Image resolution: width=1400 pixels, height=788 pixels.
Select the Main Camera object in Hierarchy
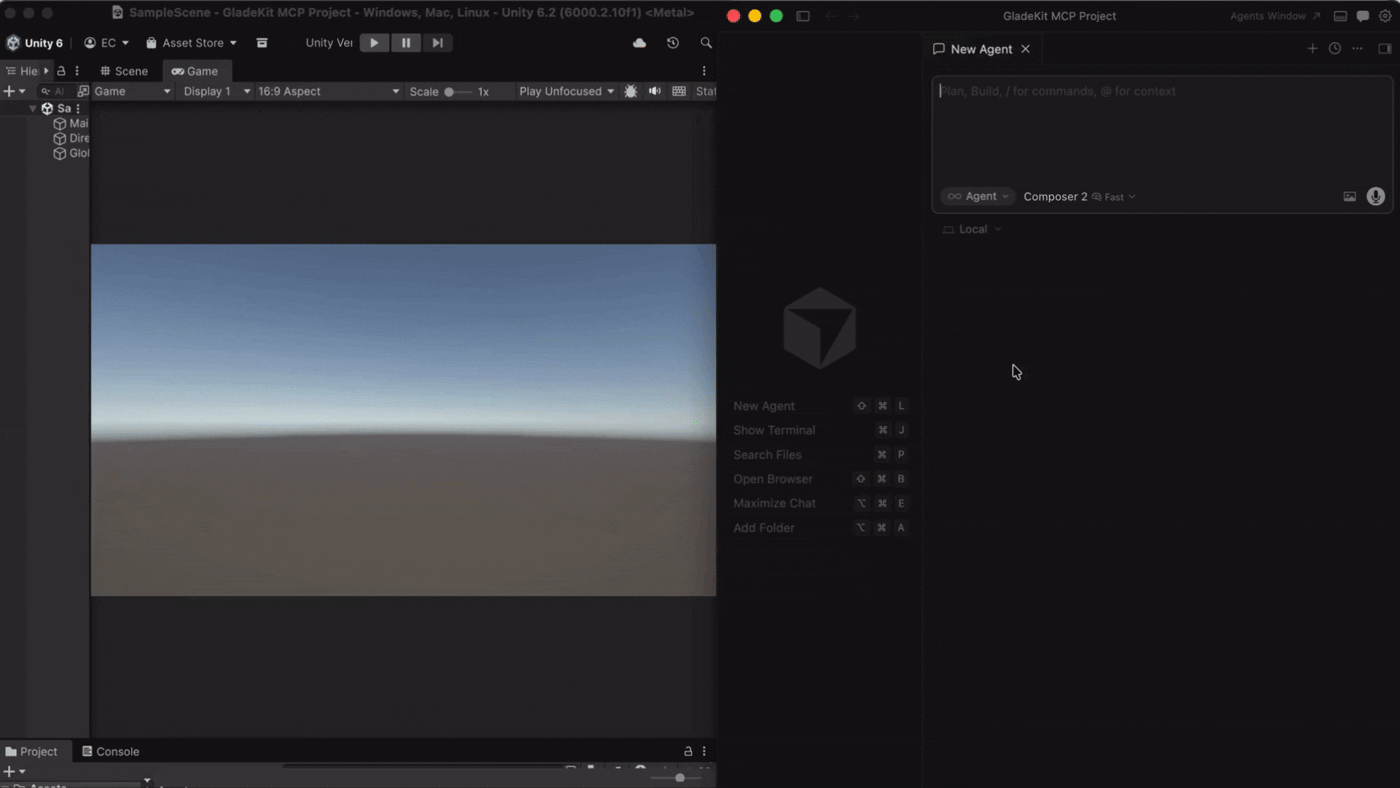[71, 123]
